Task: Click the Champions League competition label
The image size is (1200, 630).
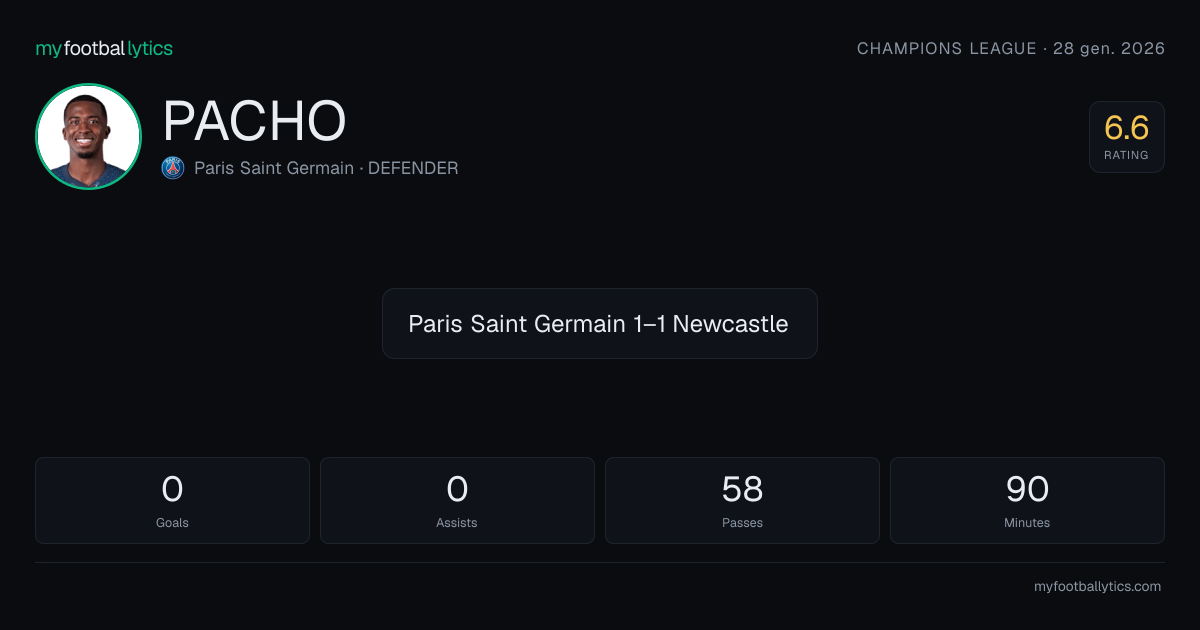Action: [947, 48]
